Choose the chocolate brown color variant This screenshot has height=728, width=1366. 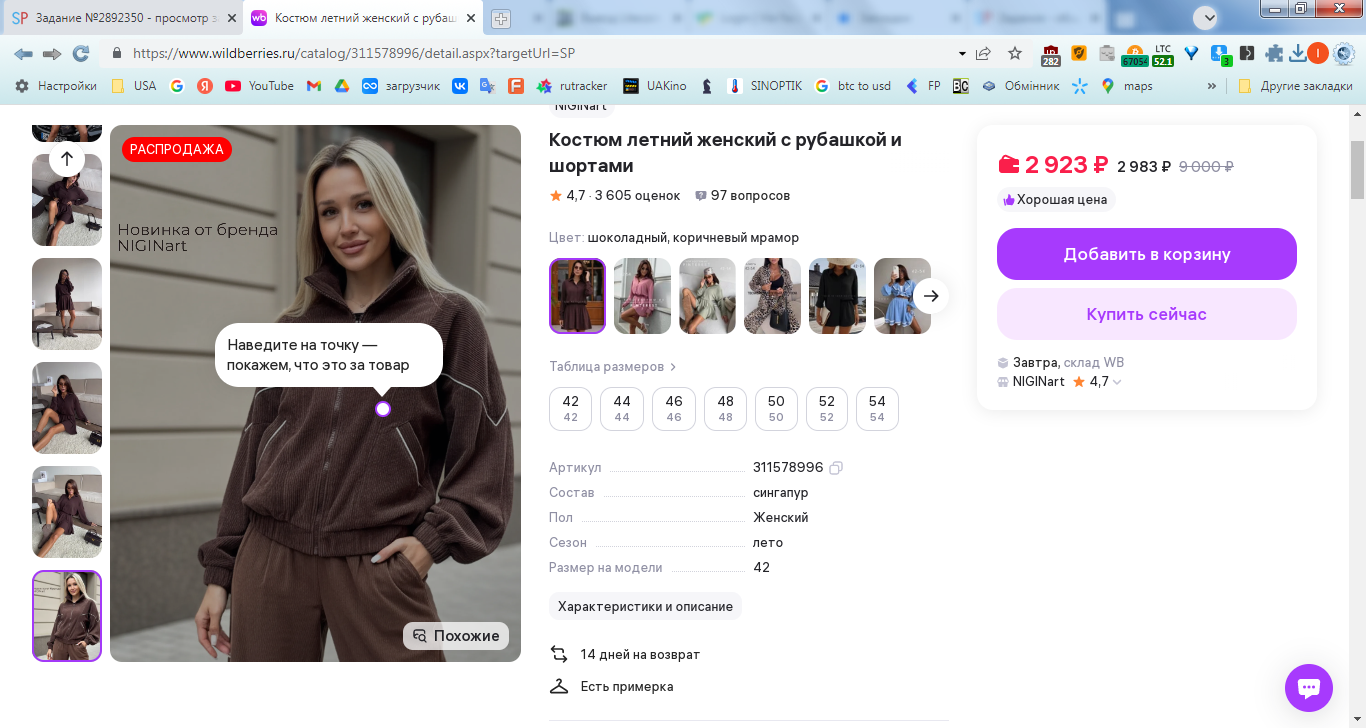tap(577, 296)
